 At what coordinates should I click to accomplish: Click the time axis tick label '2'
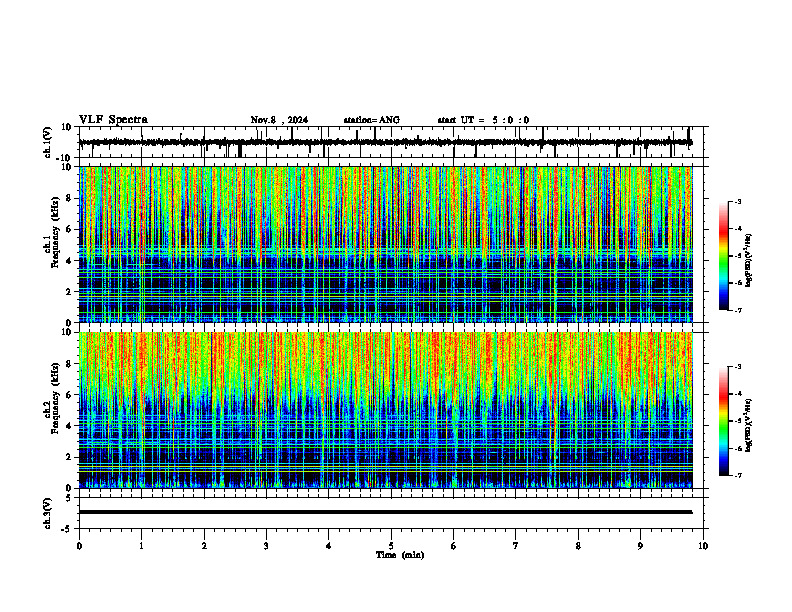204,546
